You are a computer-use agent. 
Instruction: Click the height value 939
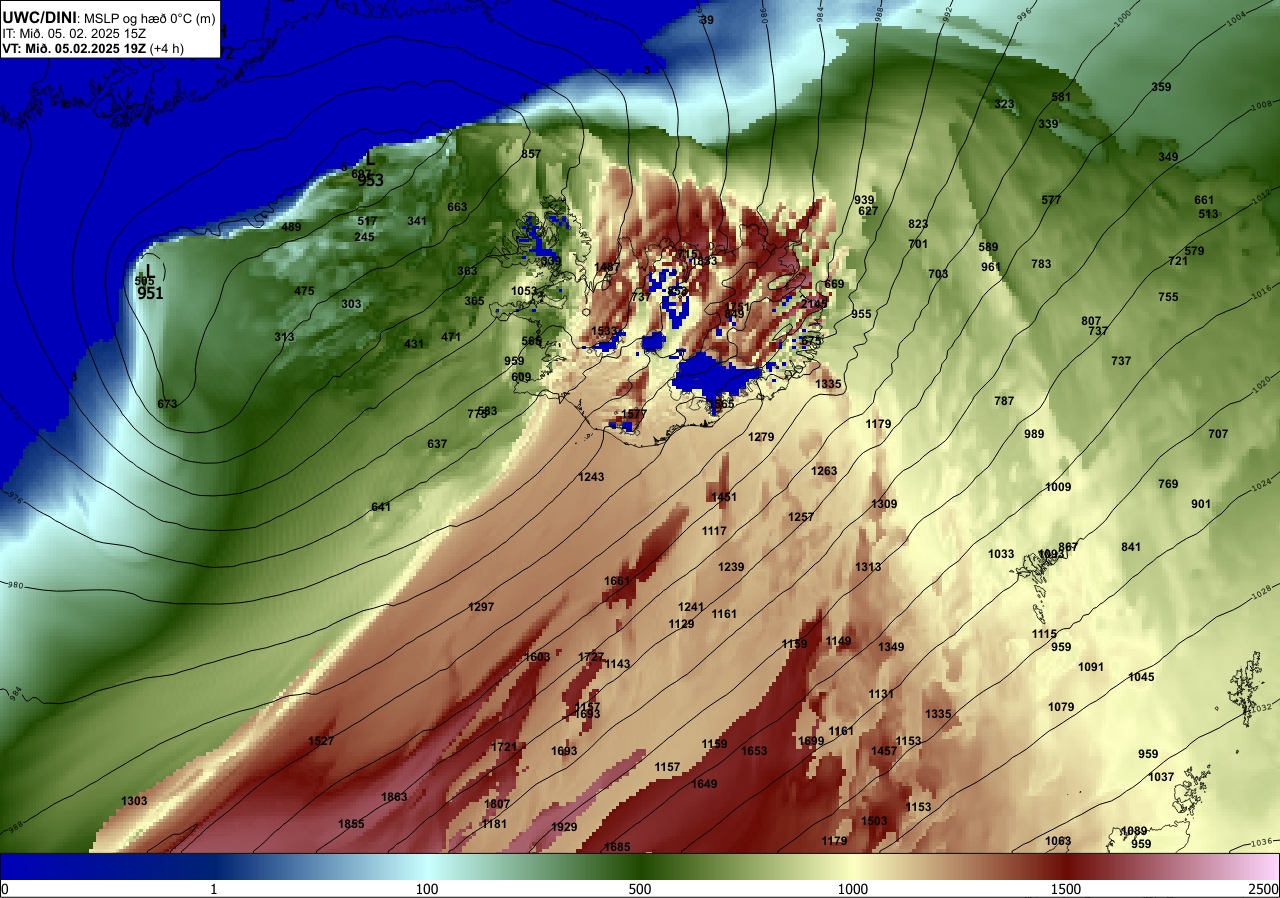864,200
